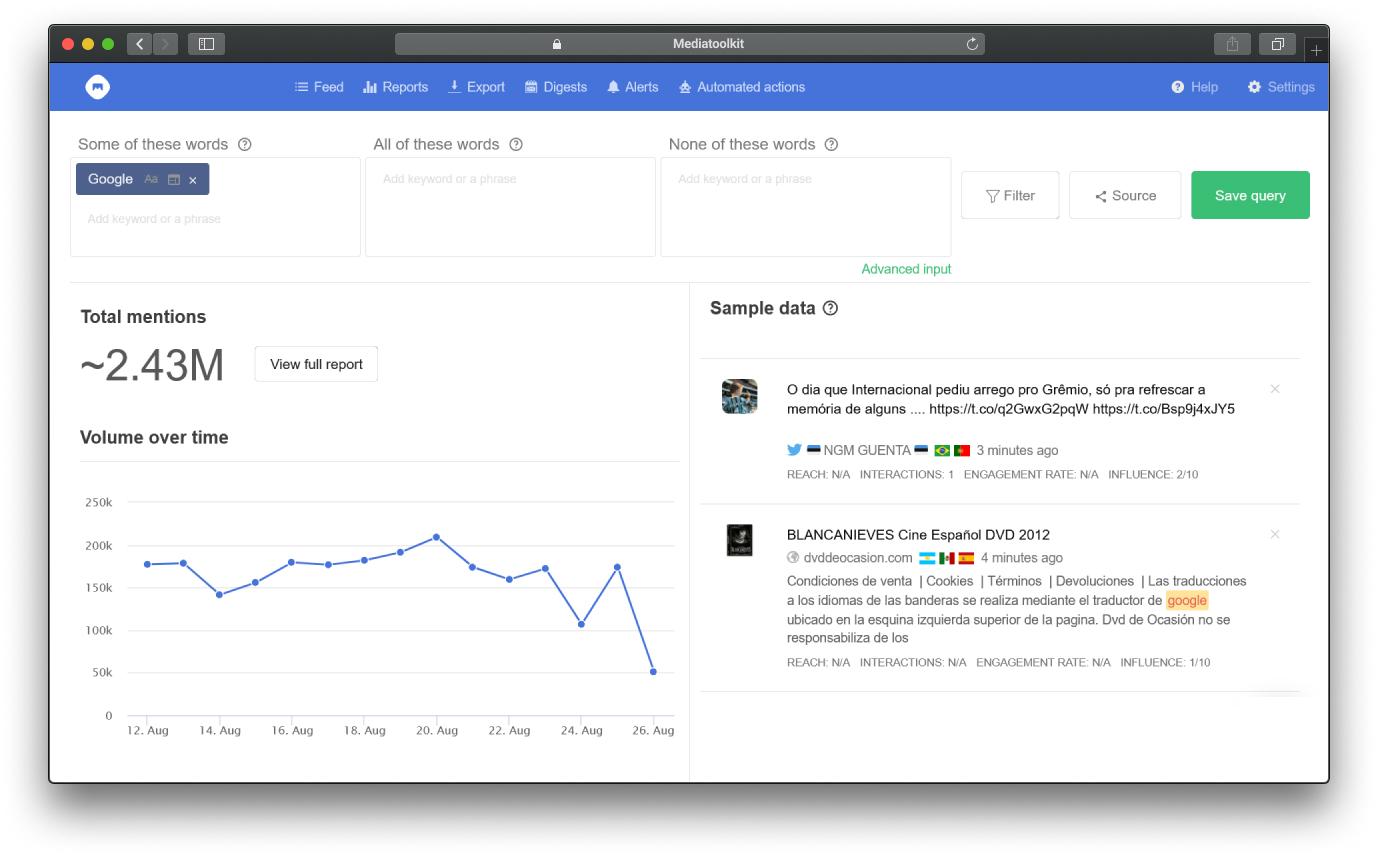Image resolution: width=1378 pixels, height=856 pixels.
Task: Open the Alerts section
Action: coord(632,87)
